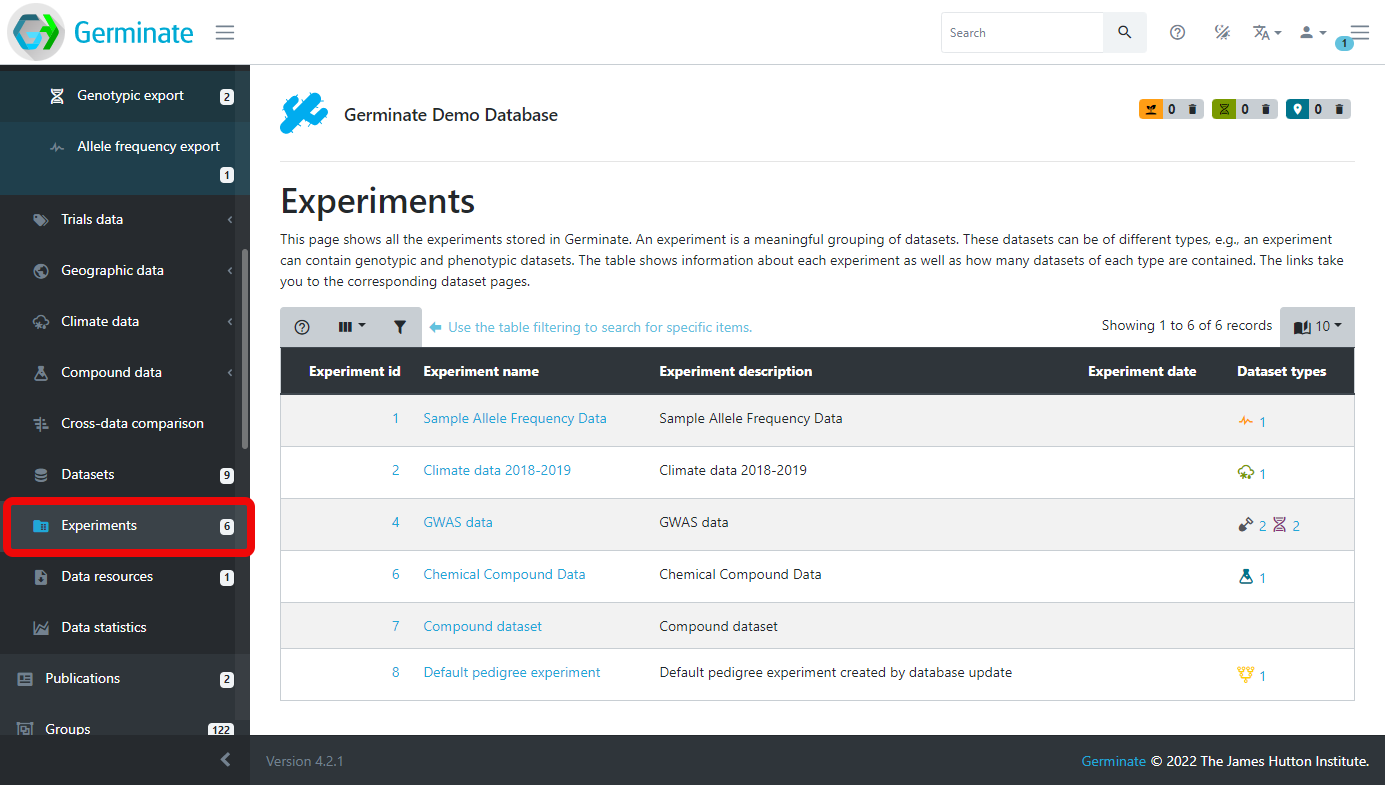Image resolution: width=1385 pixels, height=785 pixels.
Task: Click the green marked markers DNA icon
Action: point(1224,110)
